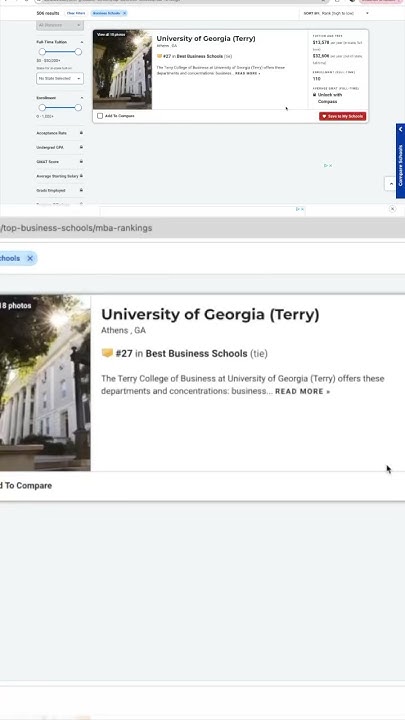405x720 pixels.
Task: Open University of Georgia (Terry) title in small page view
Action: point(206,39)
